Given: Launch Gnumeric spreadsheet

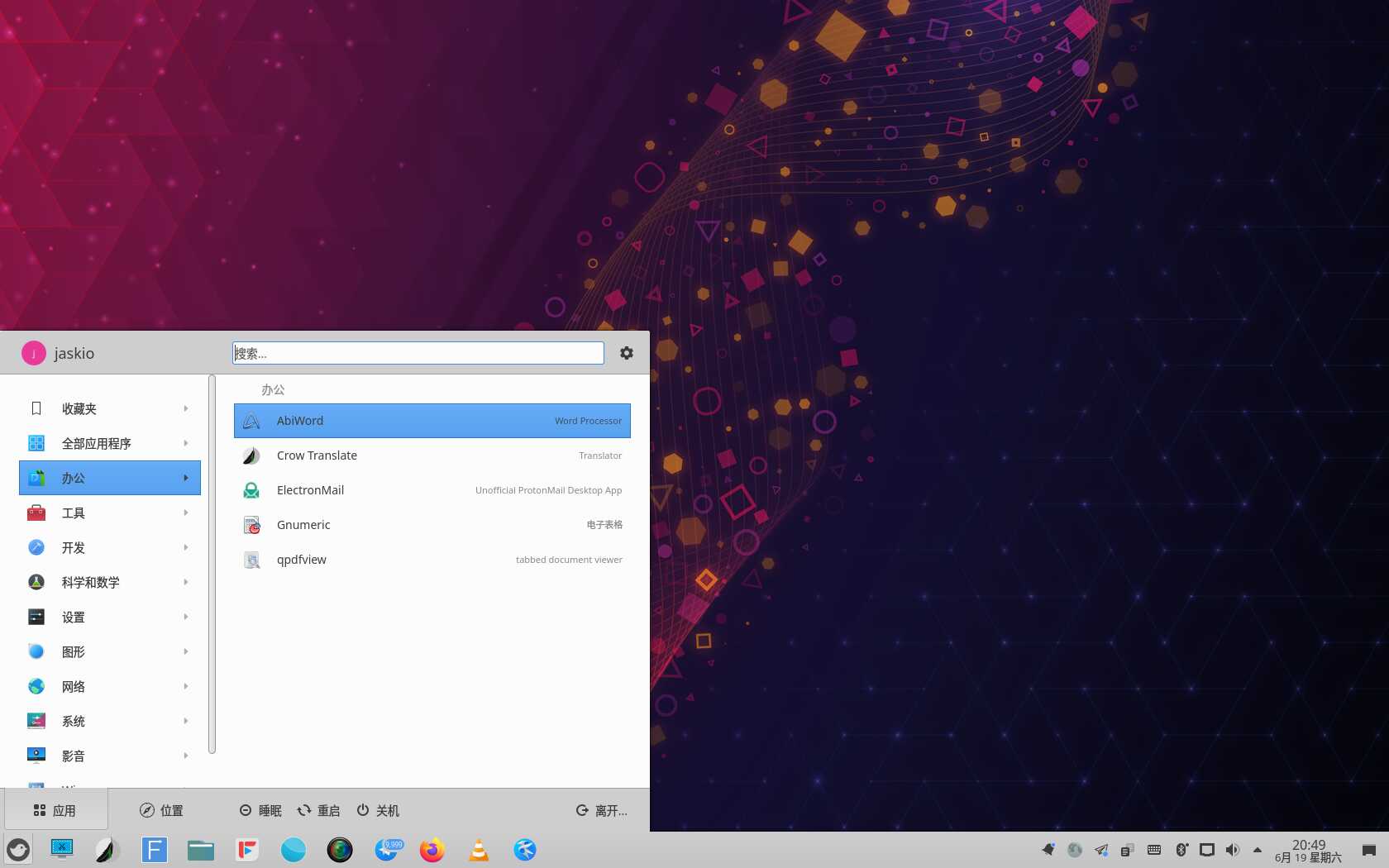Looking at the screenshot, I should [432, 525].
